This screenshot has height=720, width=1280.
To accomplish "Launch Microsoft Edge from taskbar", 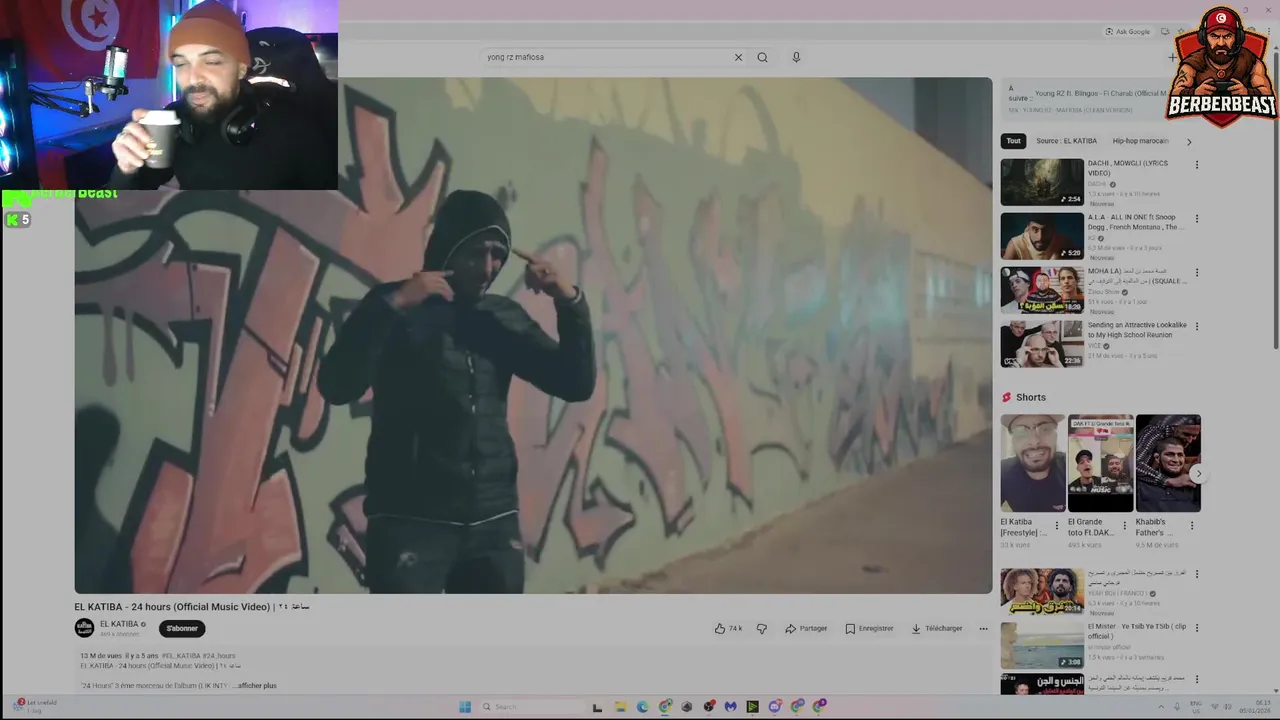I will [x=642, y=707].
